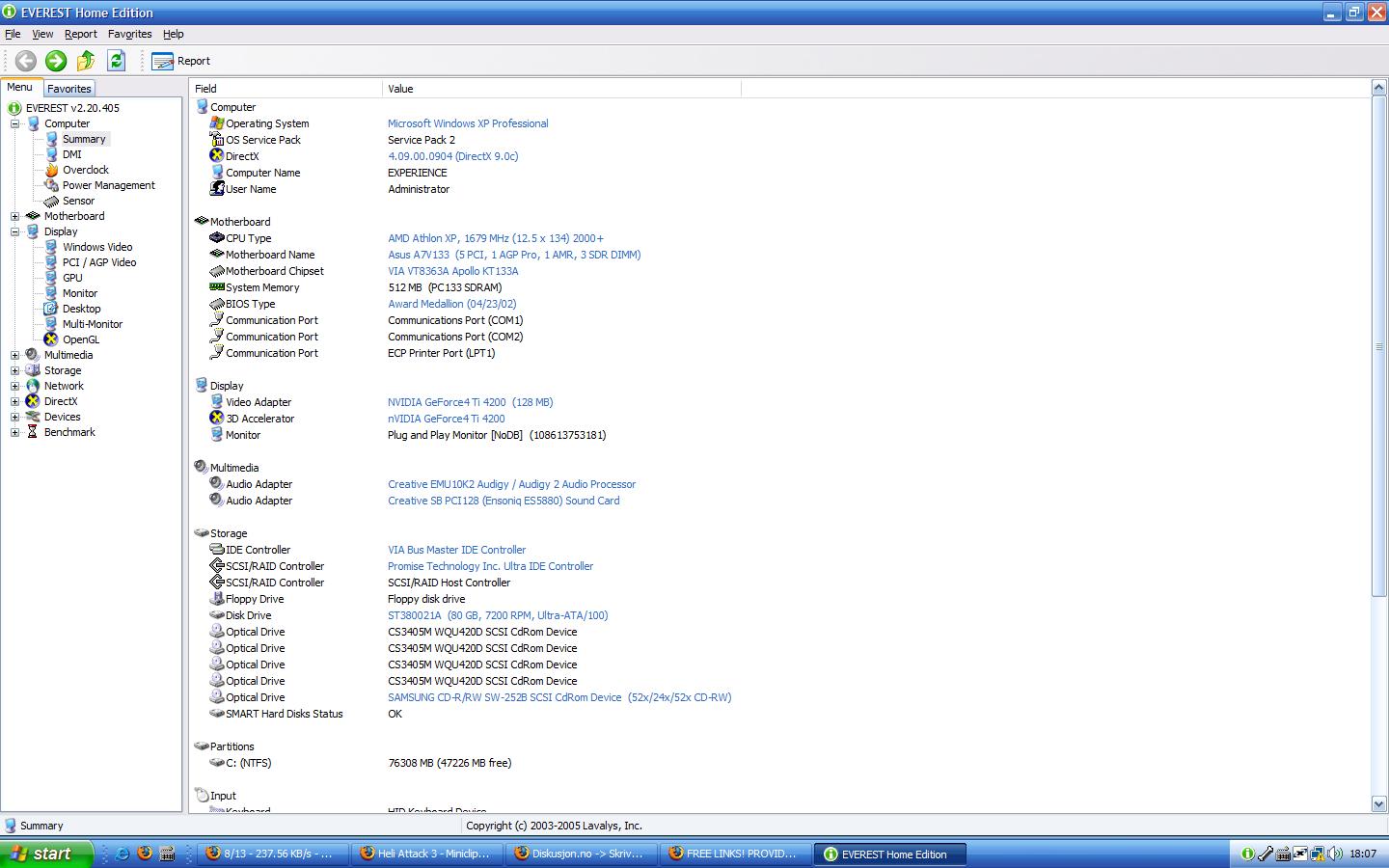Expand the Multimedia tree node
Screen dimensions: 1389x868
14,355
